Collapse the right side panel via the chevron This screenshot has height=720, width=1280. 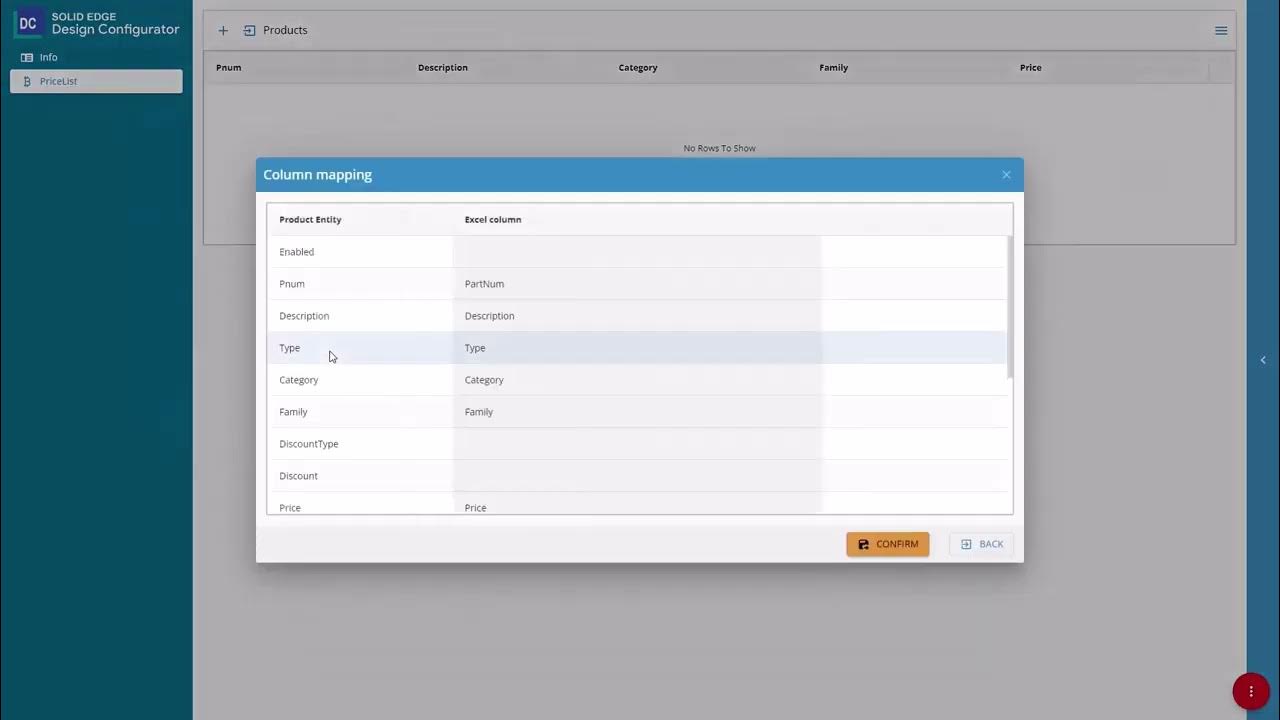[1263, 359]
